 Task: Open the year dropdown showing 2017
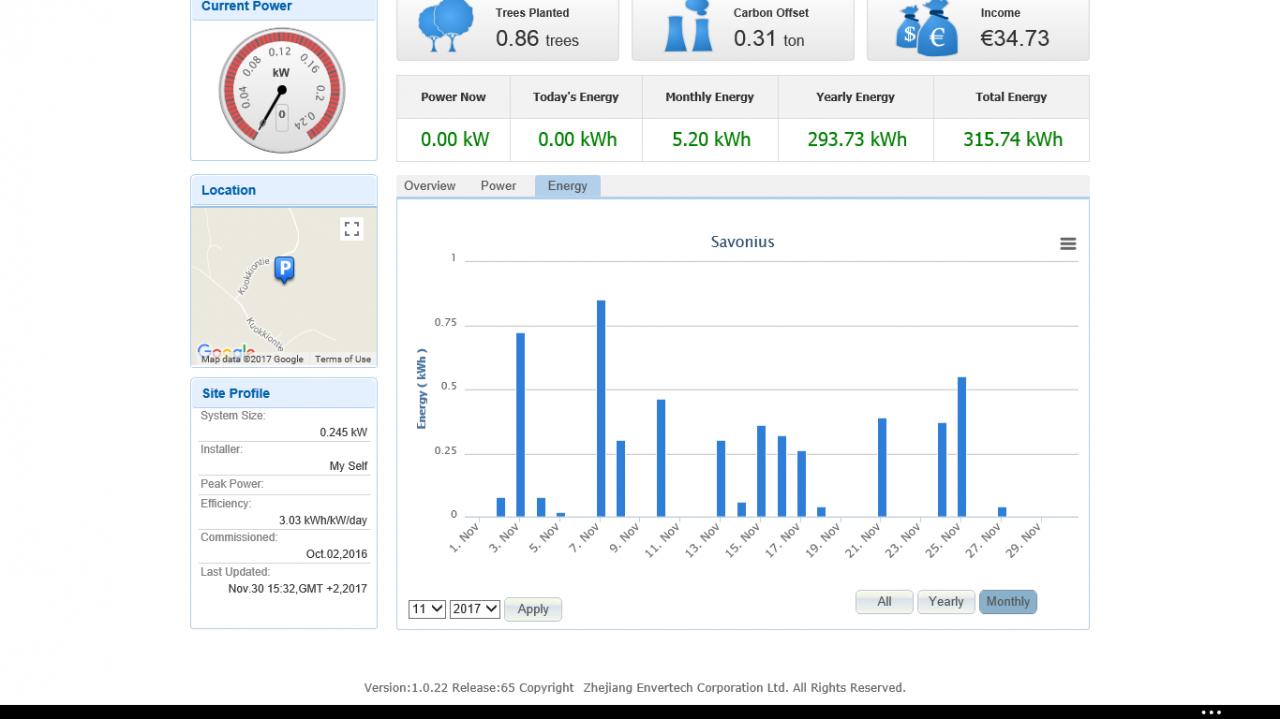click(475, 608)
